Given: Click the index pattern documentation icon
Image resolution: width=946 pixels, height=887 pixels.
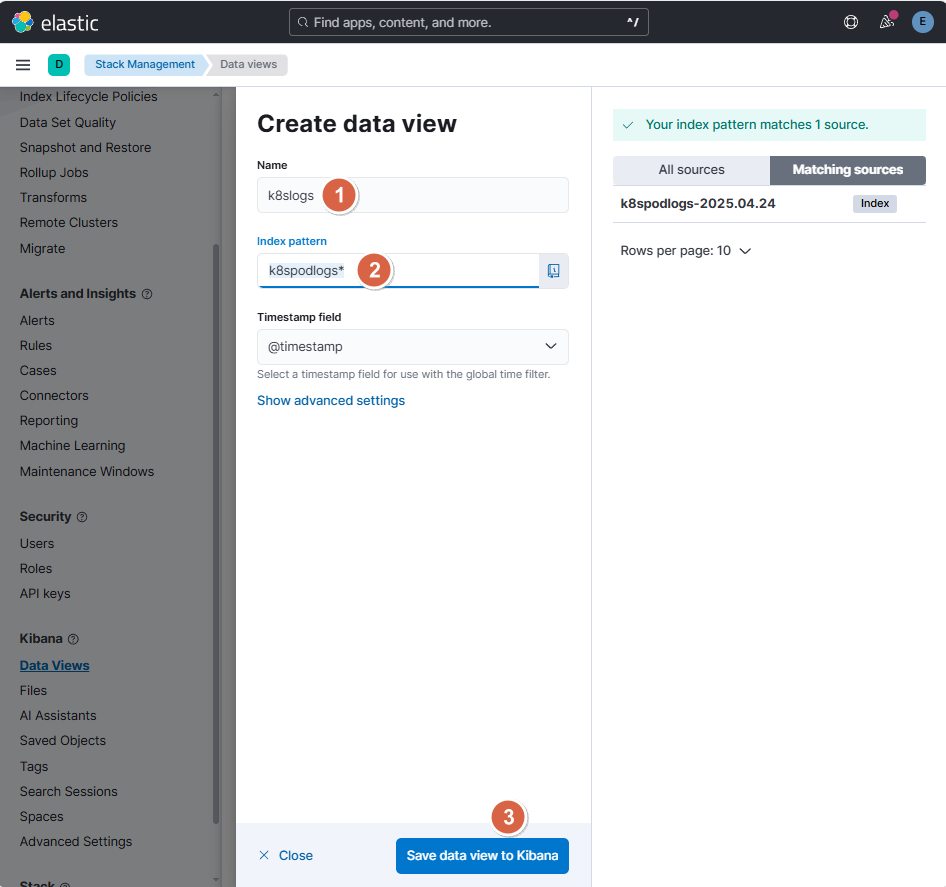Looking at the screenshot, I should [553, 271].
